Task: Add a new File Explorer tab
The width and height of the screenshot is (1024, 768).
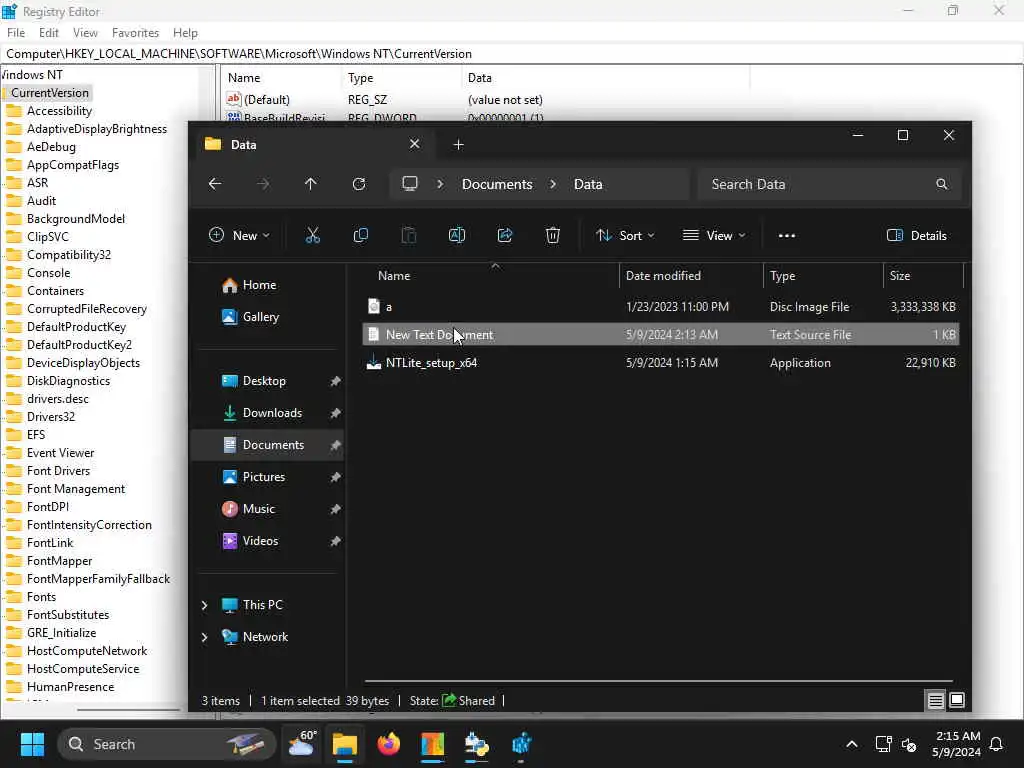Action: (x=458, y=144)
